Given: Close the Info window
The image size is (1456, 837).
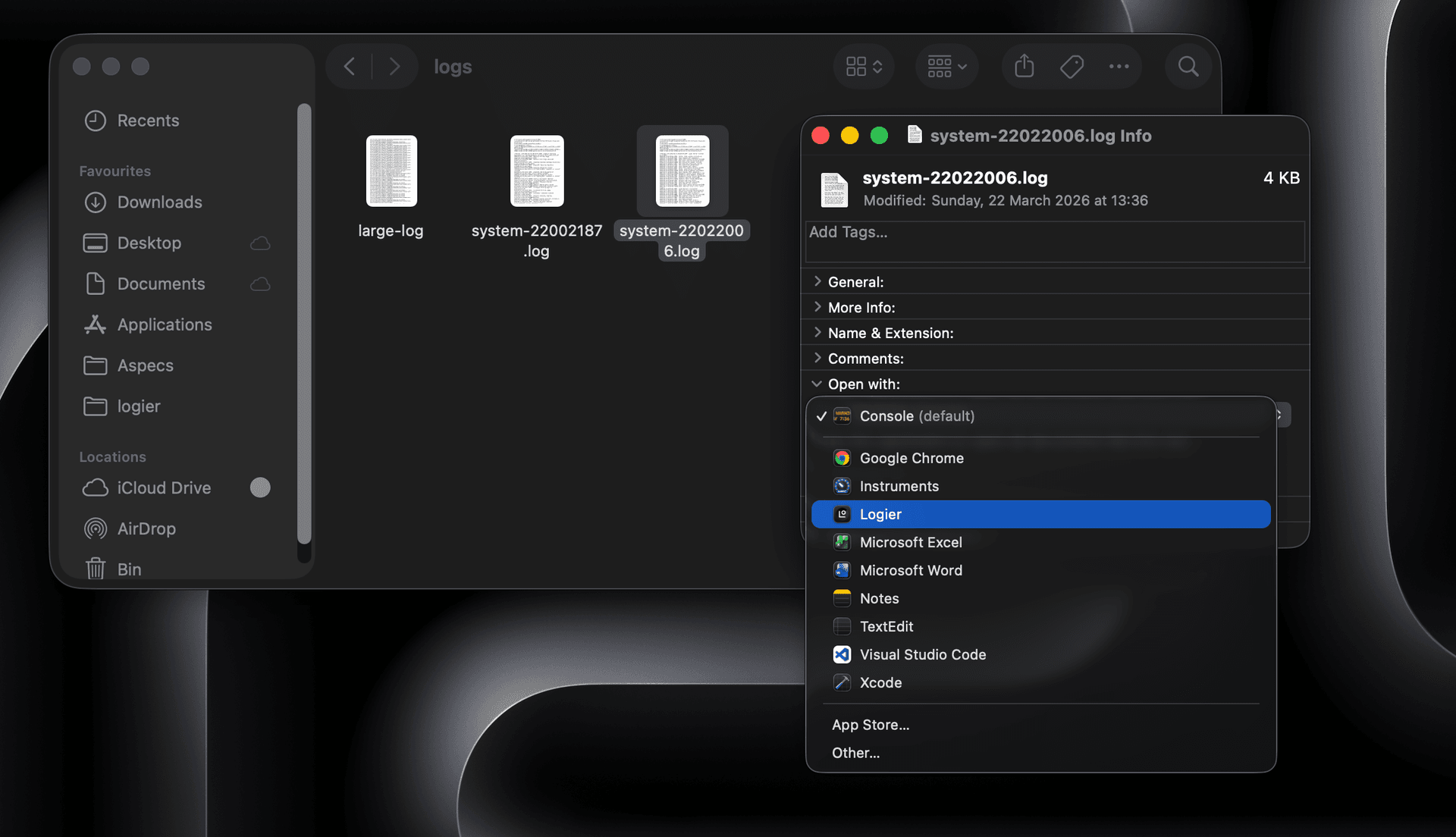Looking at the screenshot, I should point(820,136).
